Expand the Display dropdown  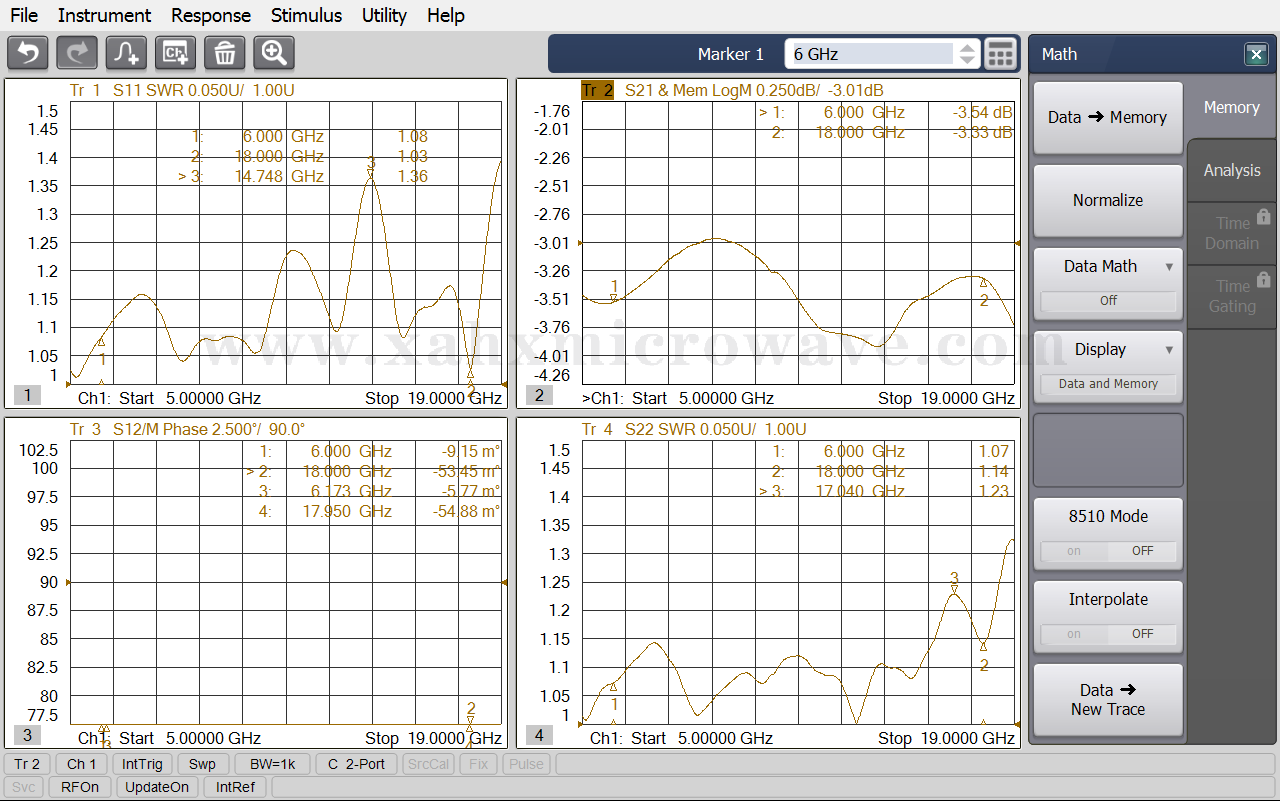1168,350
